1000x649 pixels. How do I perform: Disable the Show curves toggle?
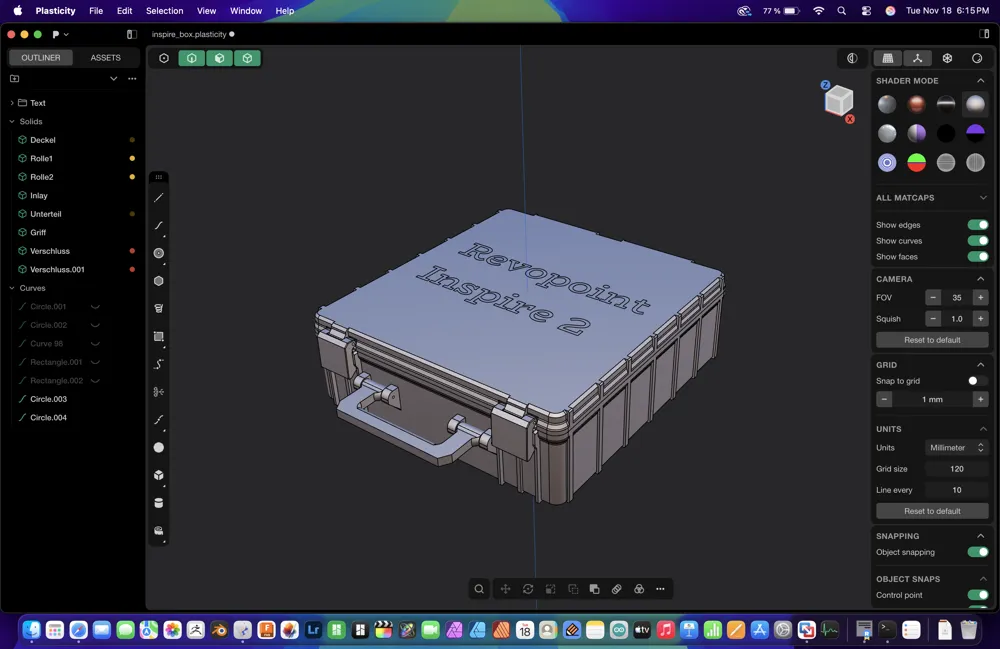(x=978, y=240)
